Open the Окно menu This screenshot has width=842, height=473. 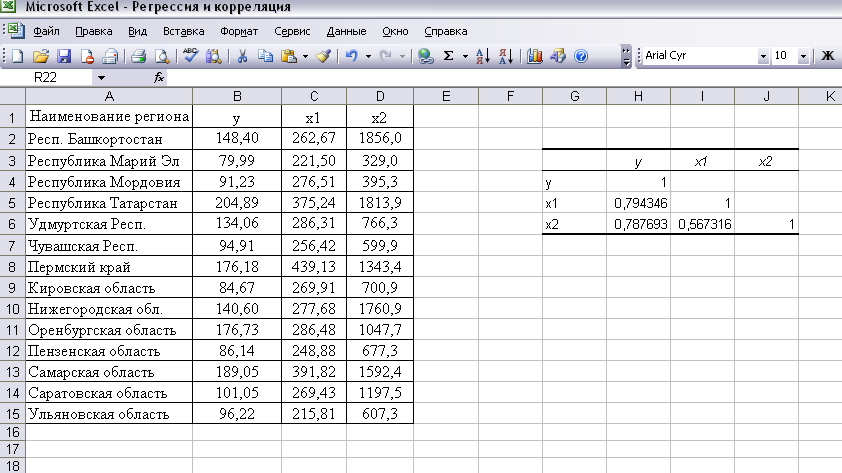[395, 31]
